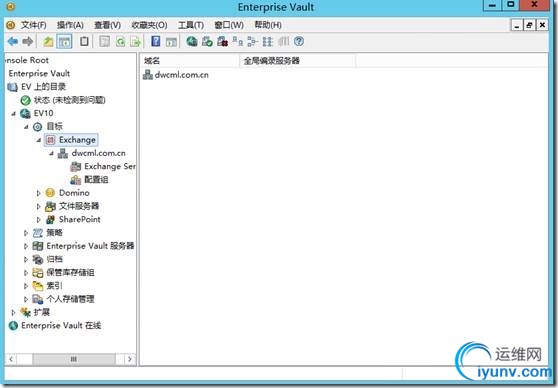This screenshot has height=388, width=558.
Task: Click the Properties toolbar icon
Action: click(104, 42)
